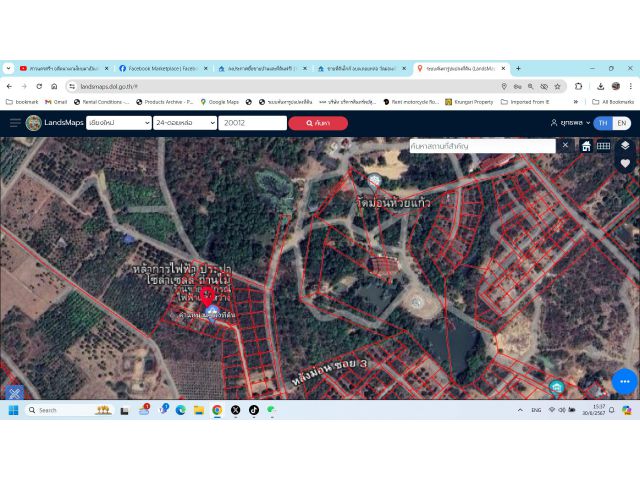Image resolution: width=640 pixels, height=480 pixels.
Task: Open the extensions puzzle icon
Action: click(x=578, y=87)
